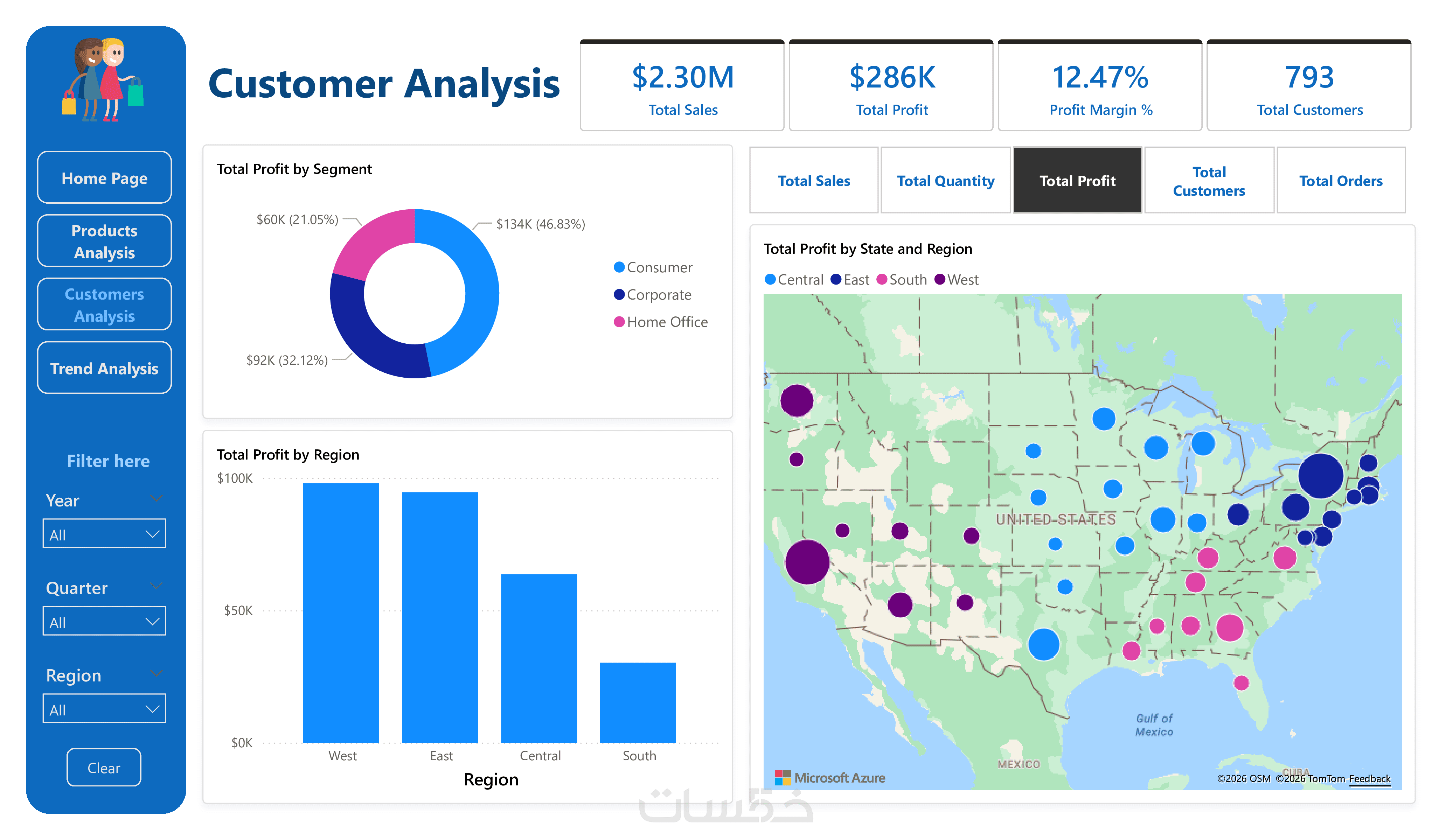Viewport: 1453px width, 840px height.
Task: Open the Quarter All dropdown
Action: (x=104, y=622)
